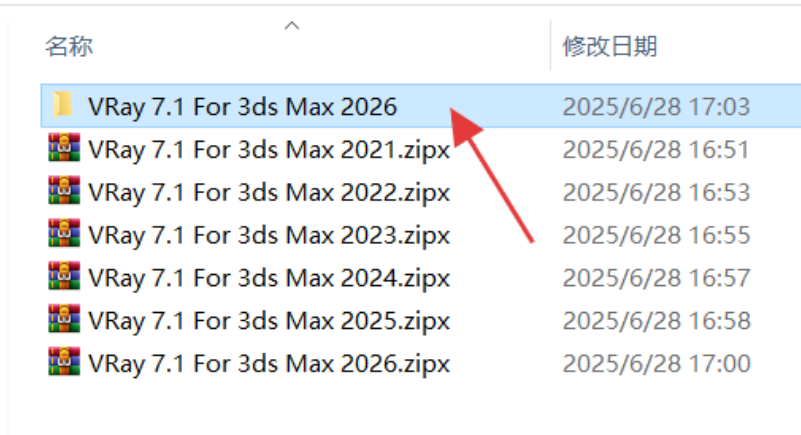The height and width of the screenshot is (435, 801).
Task: Click the archive icon for the 2024.zipx file
Action: [64, 276]
